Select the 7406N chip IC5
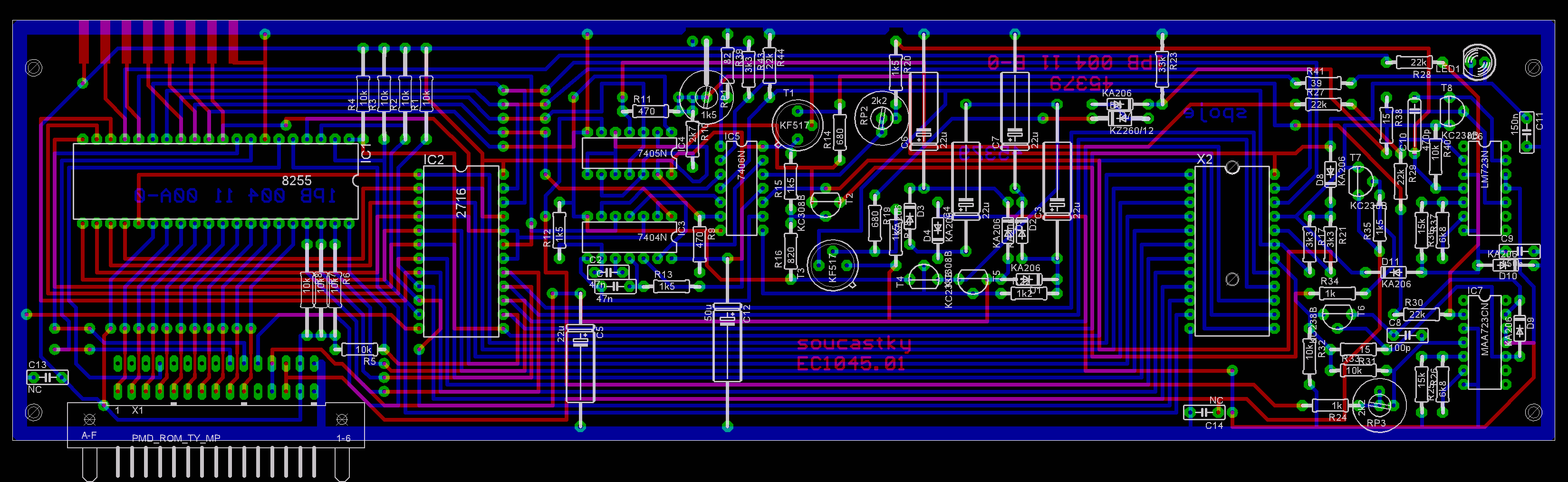The width and height of the screenshot is (1568, 482). click(741, 189)
